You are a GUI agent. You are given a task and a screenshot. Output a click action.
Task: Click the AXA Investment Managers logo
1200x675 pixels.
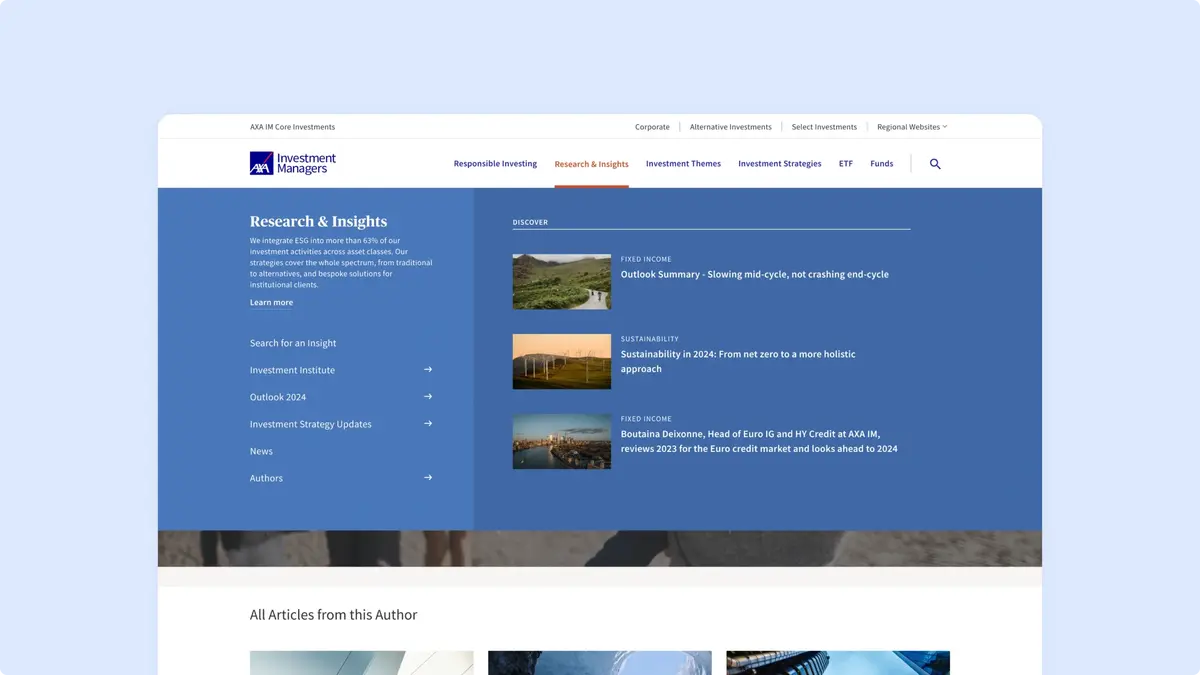tap(293, 163)
